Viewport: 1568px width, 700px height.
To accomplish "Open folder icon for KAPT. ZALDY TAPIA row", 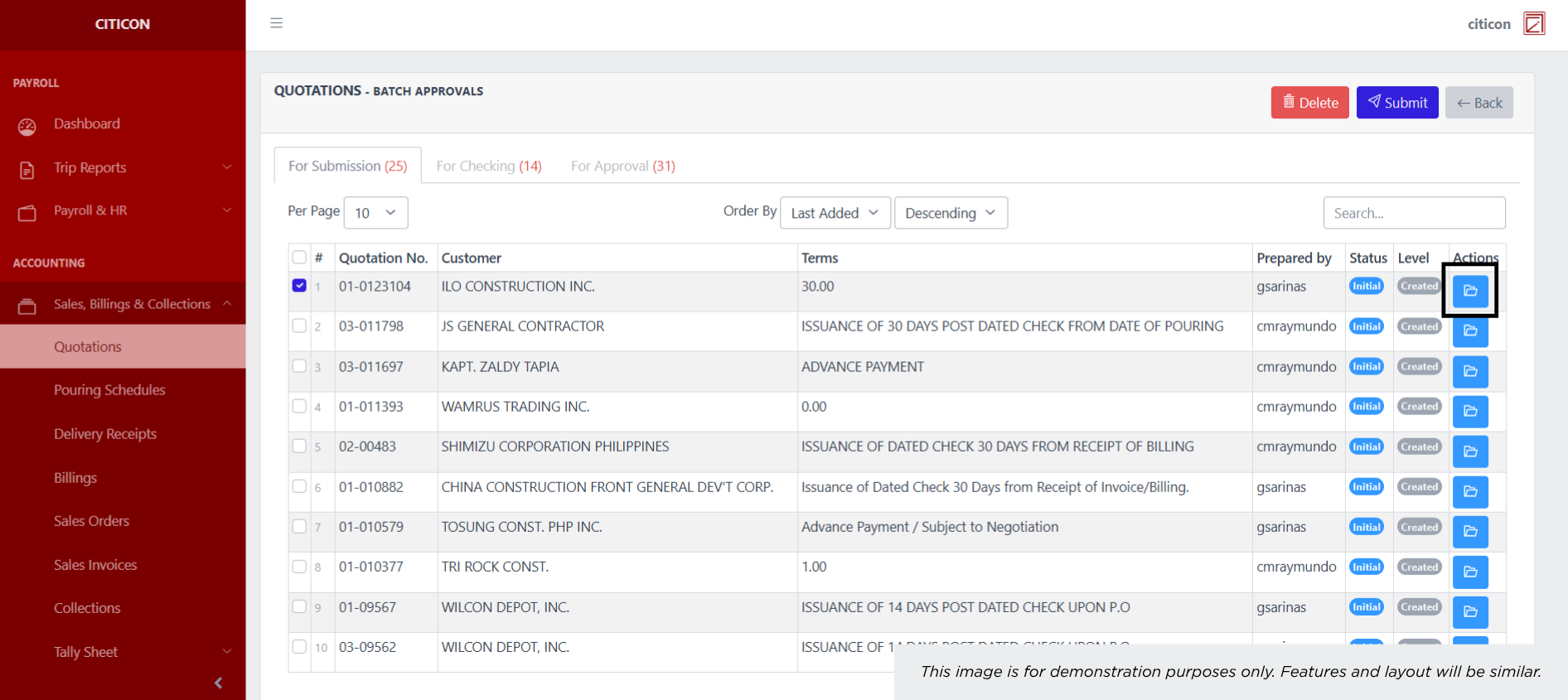I will tap(1470, 371).
